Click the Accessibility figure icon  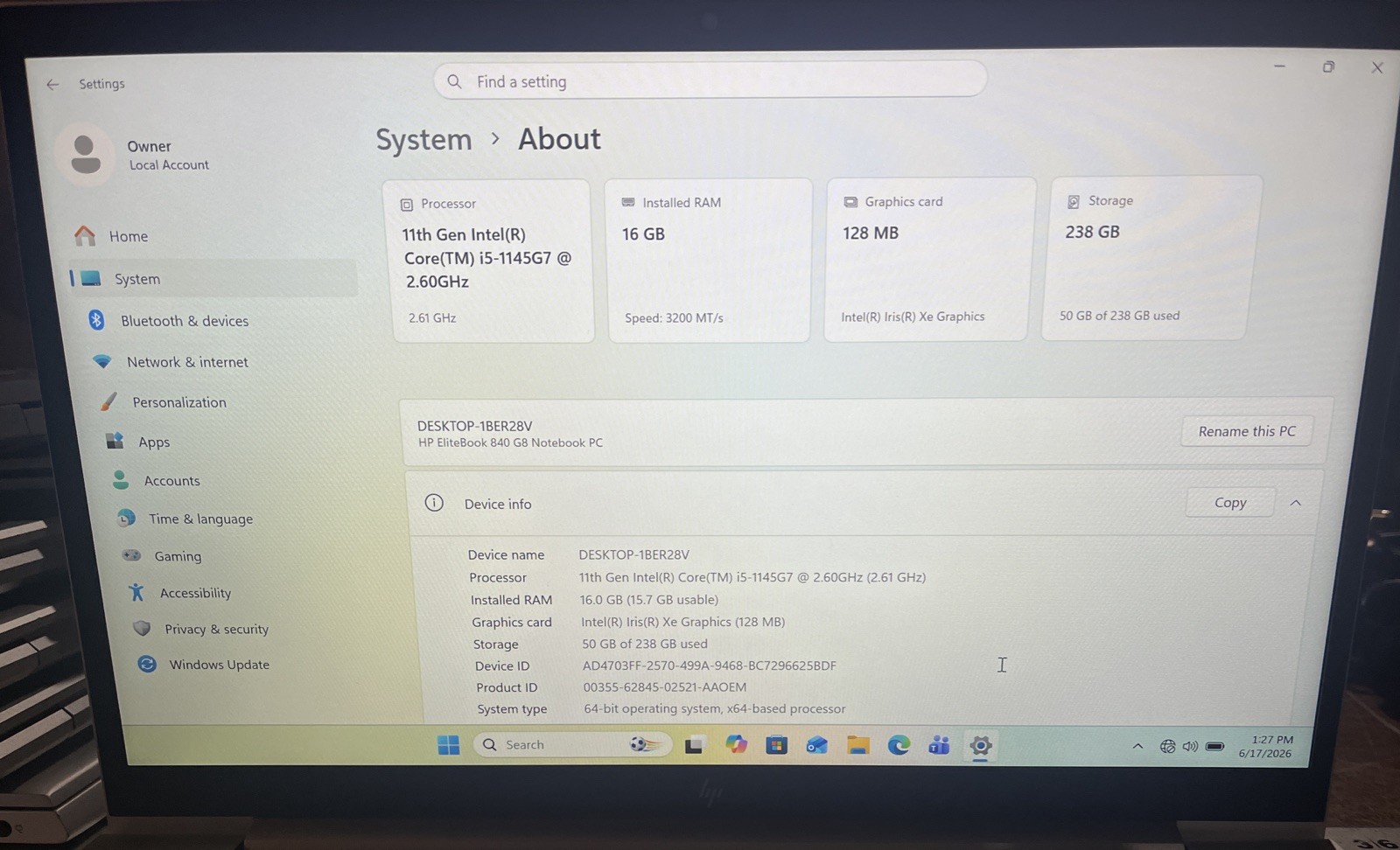pos(136,592)
